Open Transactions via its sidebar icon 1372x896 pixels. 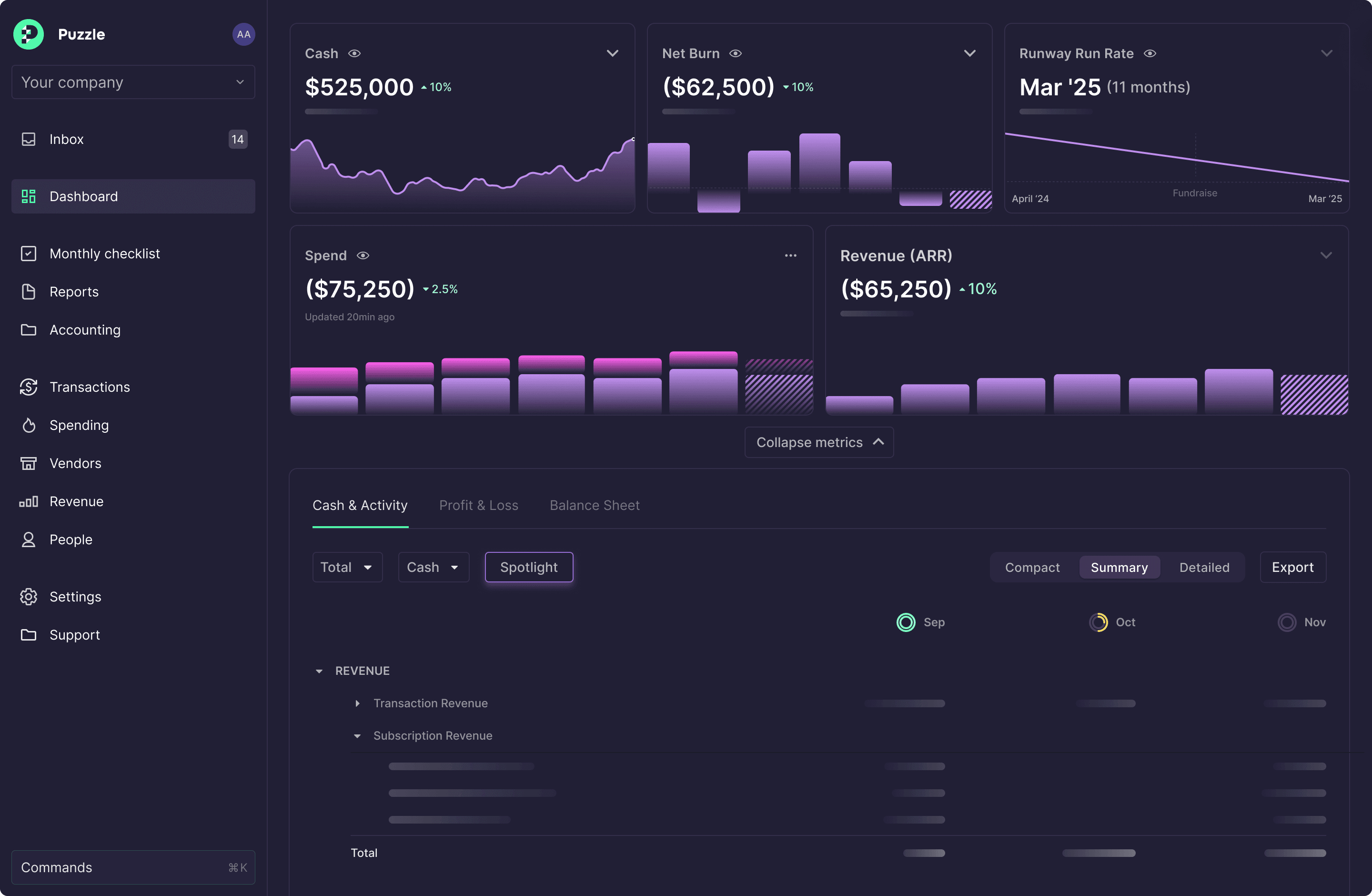coord(28,387)
